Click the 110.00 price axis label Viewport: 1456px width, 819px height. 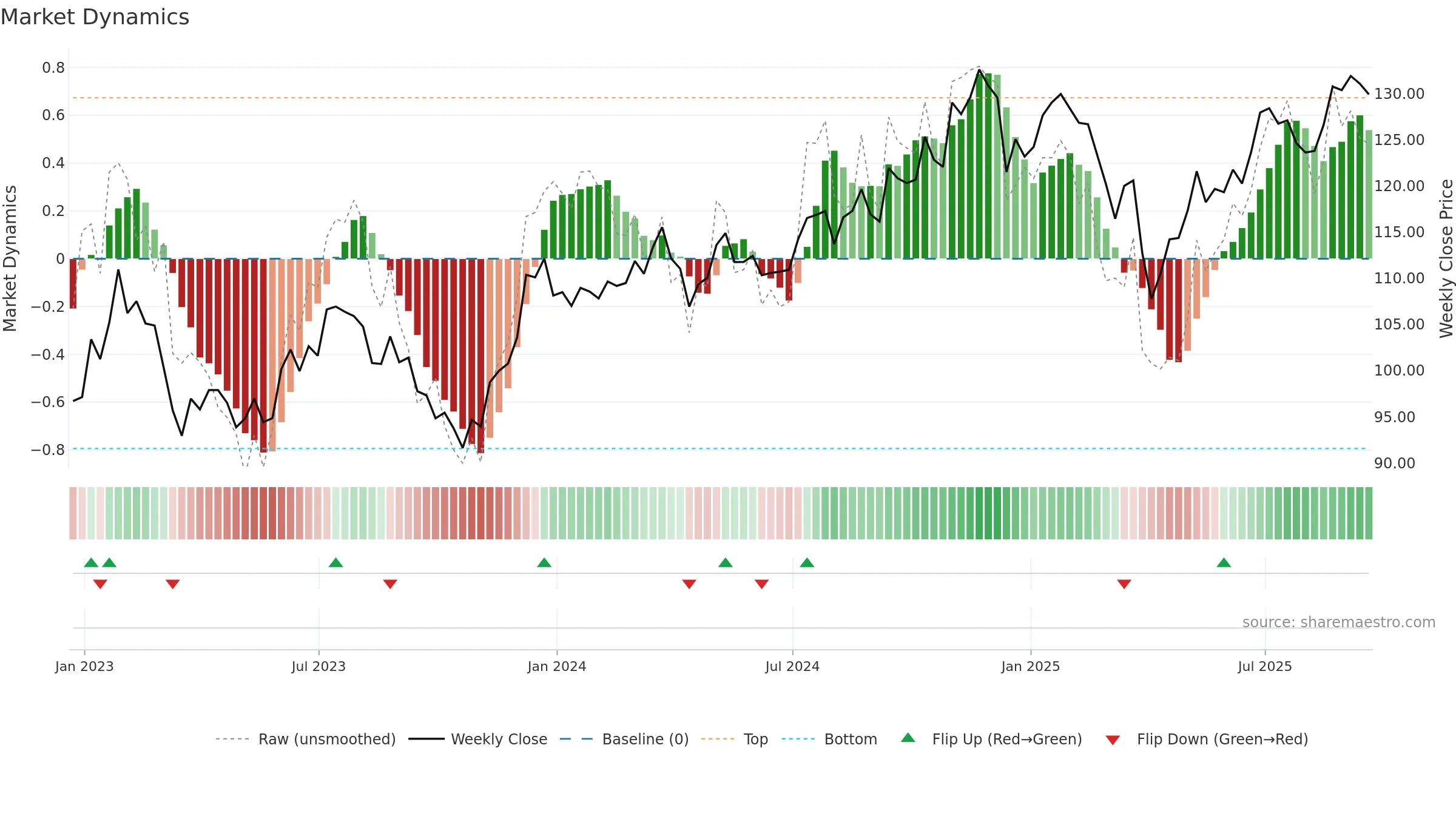(1399, 278)
